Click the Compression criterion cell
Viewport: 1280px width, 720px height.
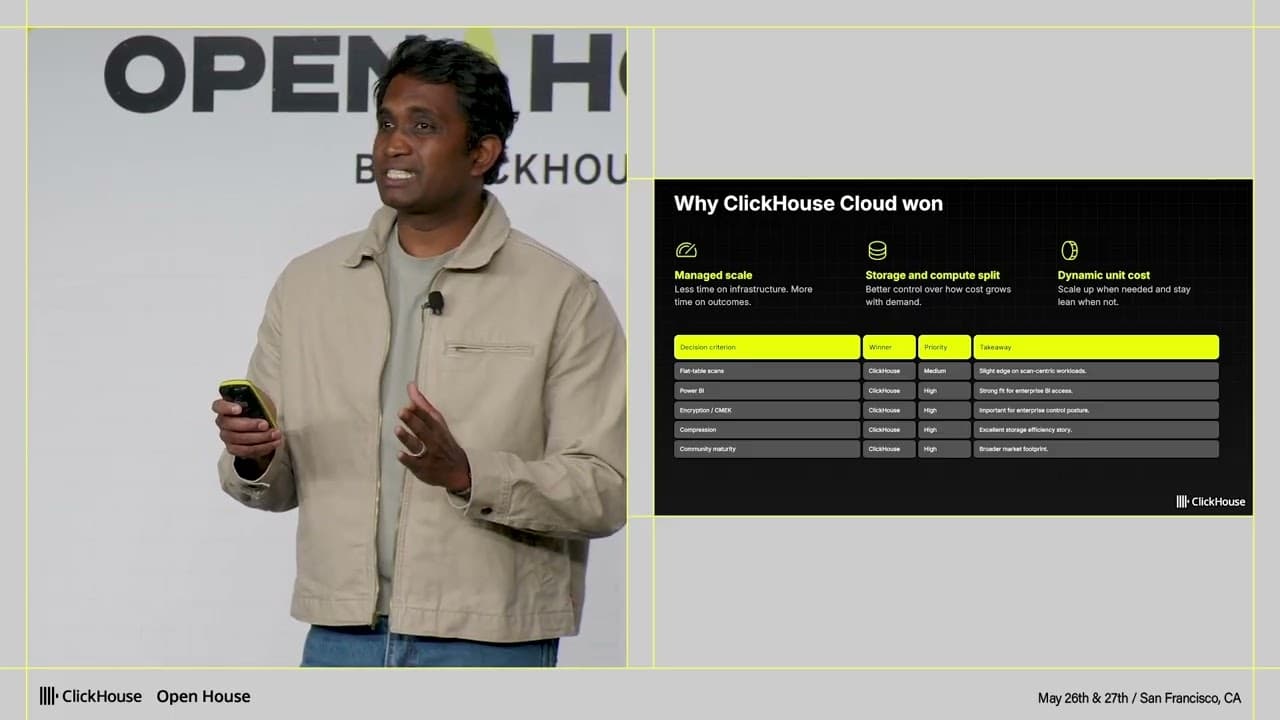click(767, 429)
